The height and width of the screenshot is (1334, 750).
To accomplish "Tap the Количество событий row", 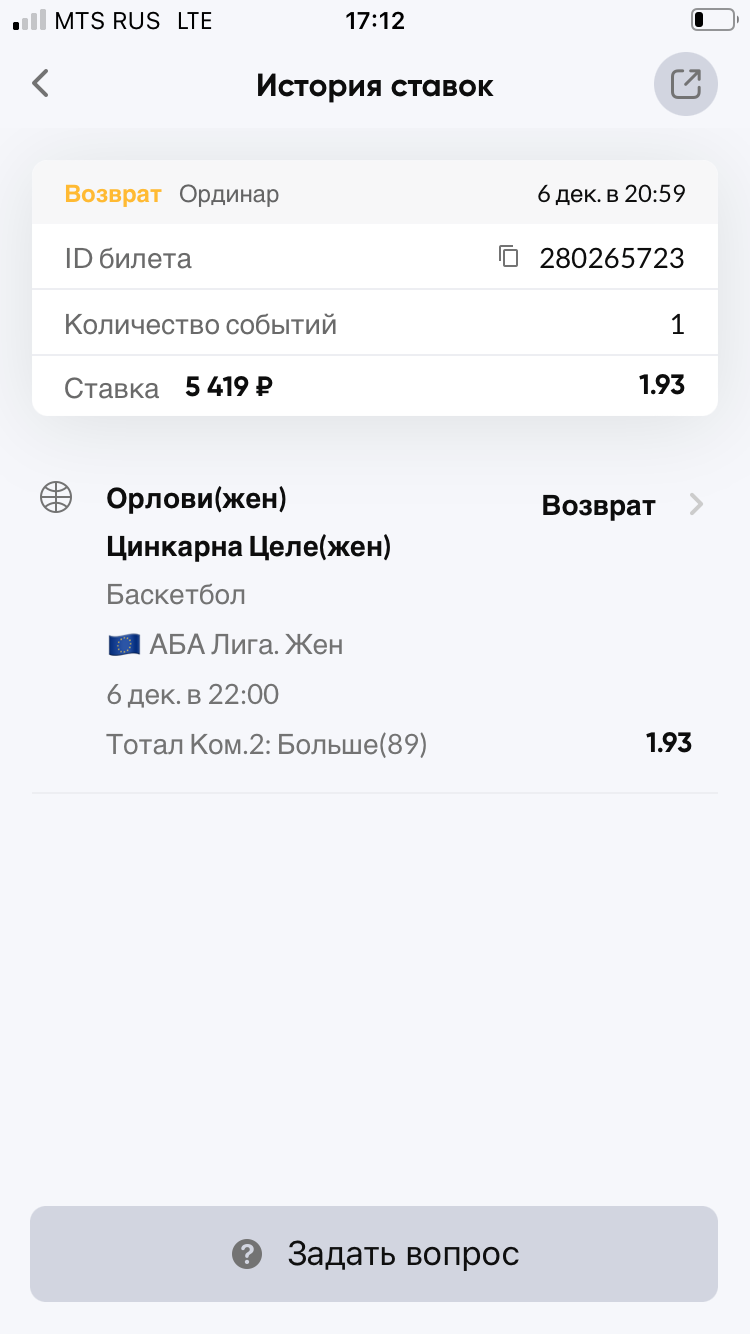I will (374, 324).
